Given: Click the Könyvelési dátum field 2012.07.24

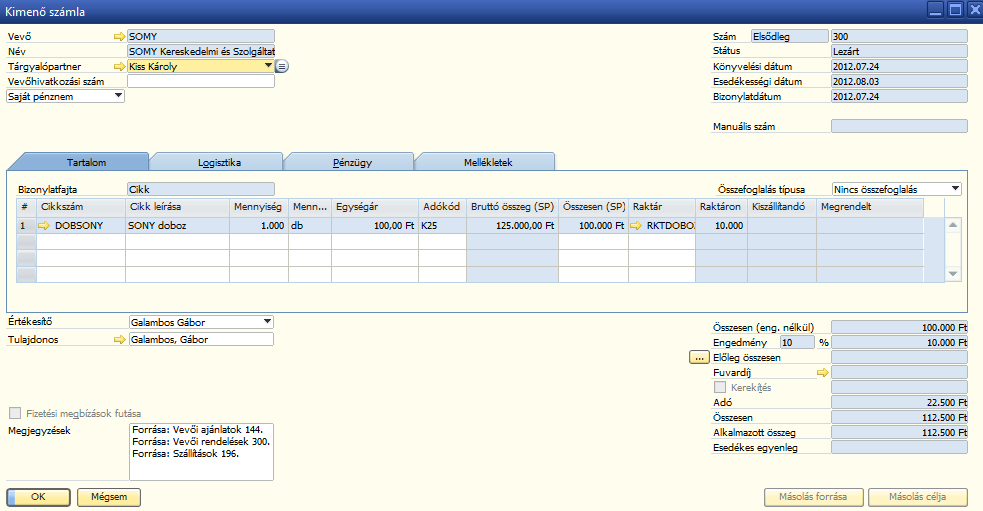Looking at the screenshot, I should tap(899, 66).
